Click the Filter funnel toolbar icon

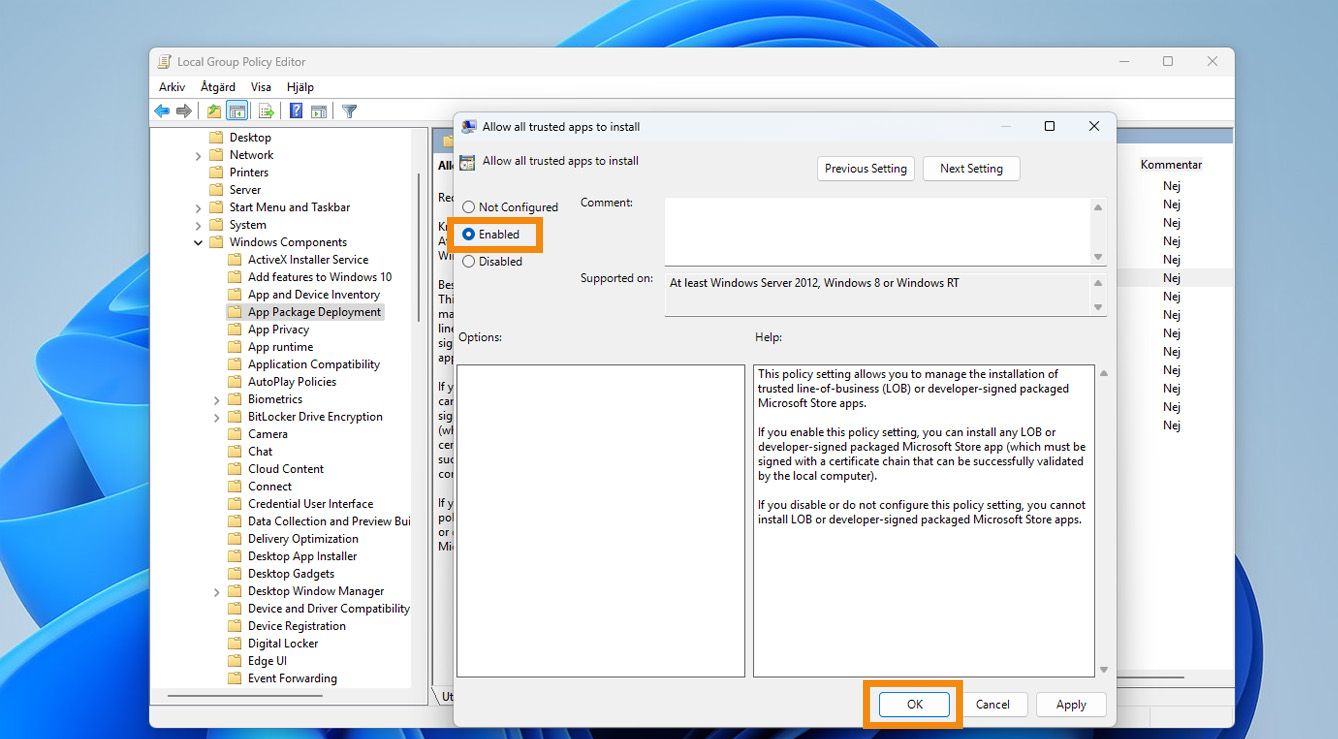click(x=349, y=111)
